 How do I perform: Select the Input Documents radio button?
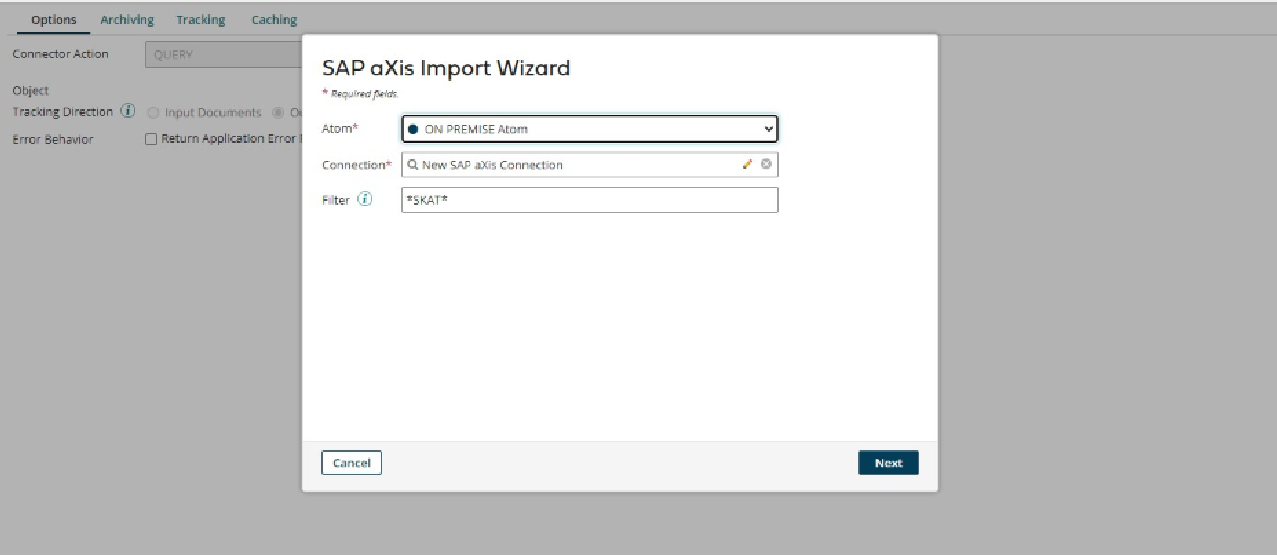(153, 112)
